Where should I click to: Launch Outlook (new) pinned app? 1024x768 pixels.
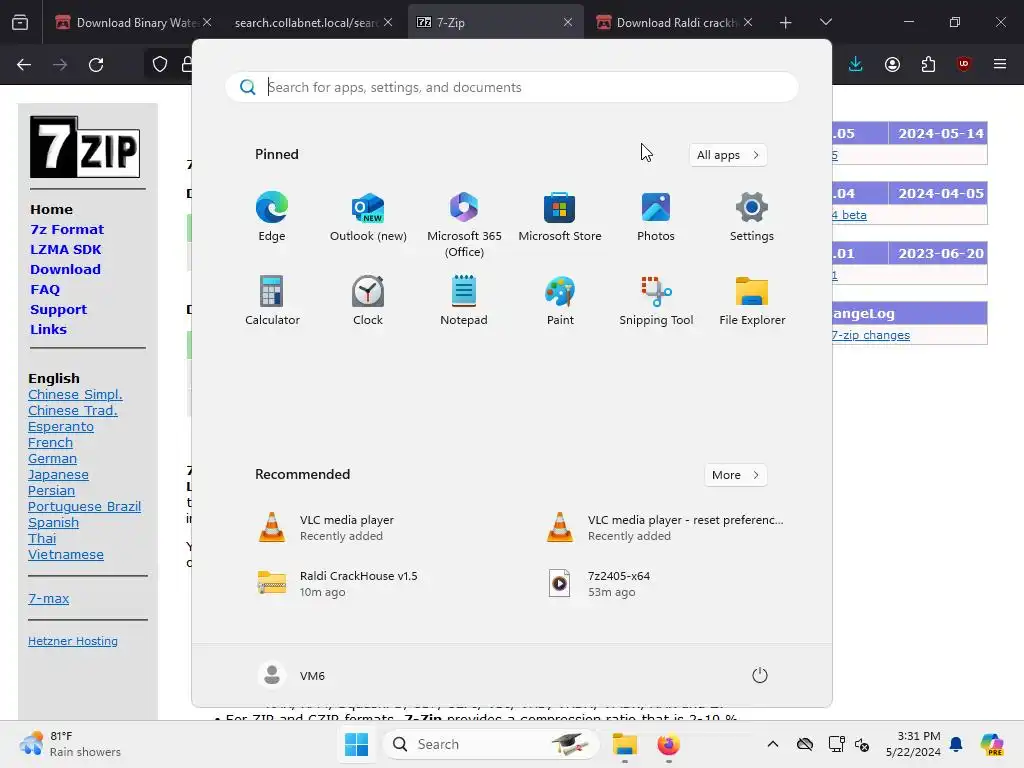coord(368,217)
